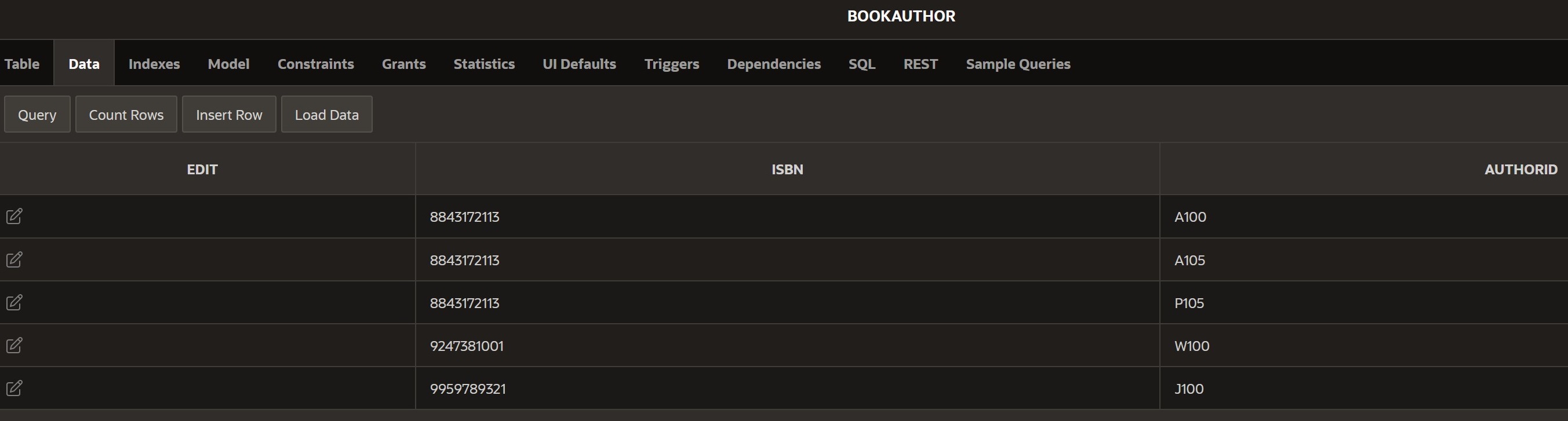The height and width of the screenshot is (421, 1568).
Task: Select ISBN cell in the A100 row
Action: (x=787, y=217)
